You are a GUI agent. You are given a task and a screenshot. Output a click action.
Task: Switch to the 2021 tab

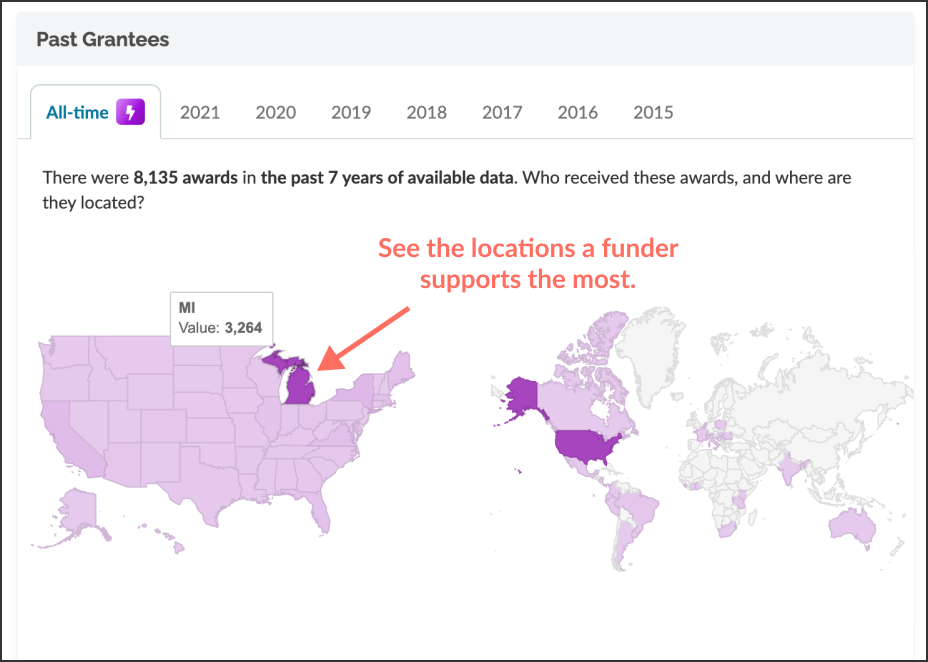click(x=200, y=112)
